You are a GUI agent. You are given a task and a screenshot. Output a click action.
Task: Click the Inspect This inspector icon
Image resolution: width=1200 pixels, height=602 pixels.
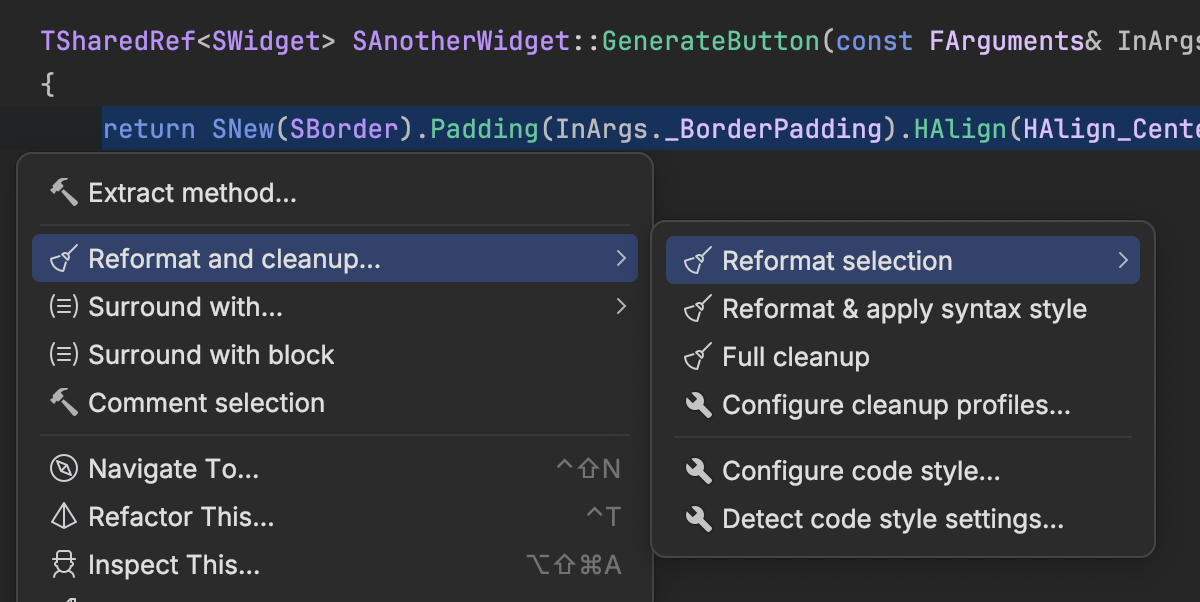tap(64, 565)
